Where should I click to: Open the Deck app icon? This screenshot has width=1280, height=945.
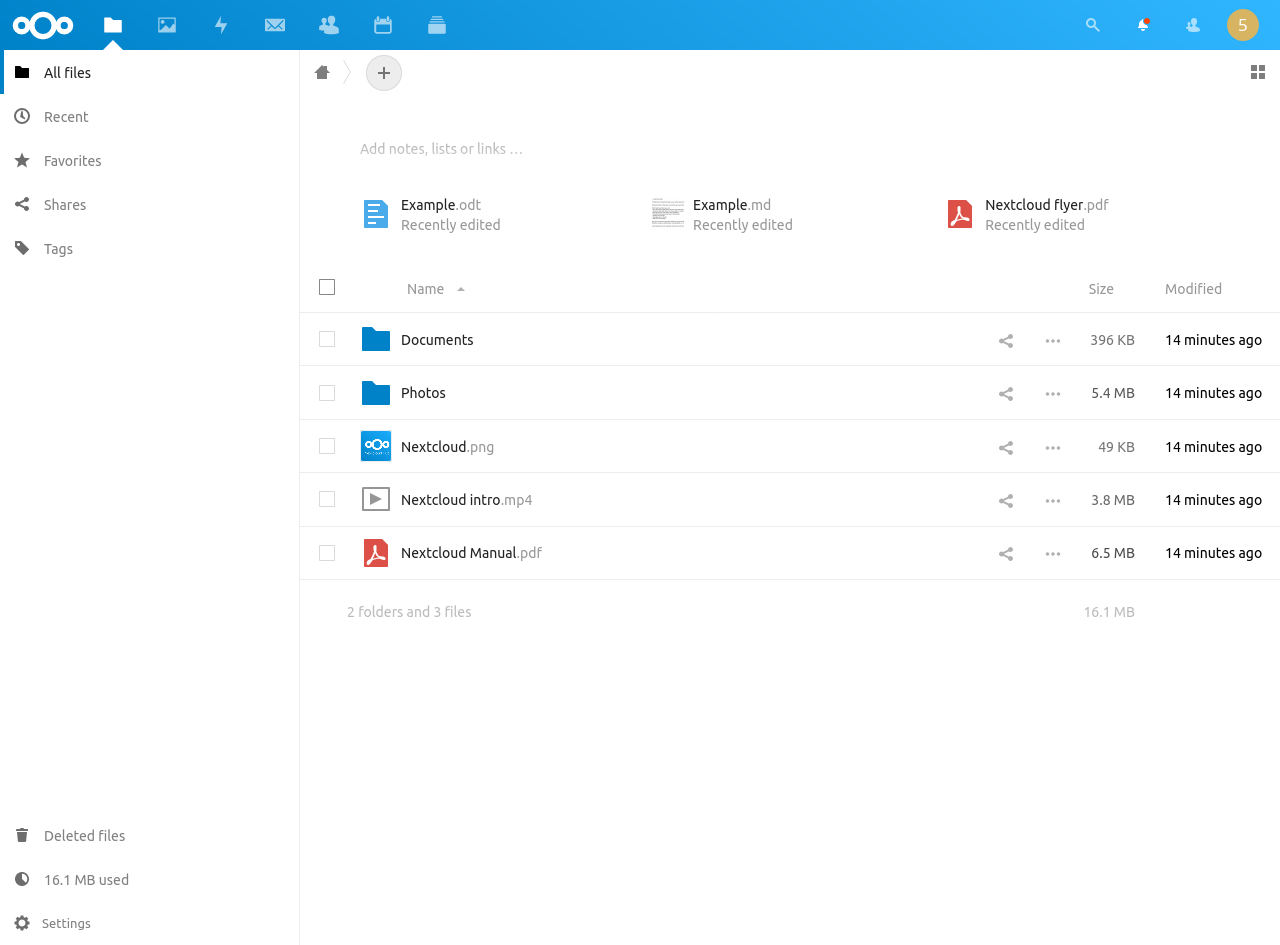[x=436, y=25]
